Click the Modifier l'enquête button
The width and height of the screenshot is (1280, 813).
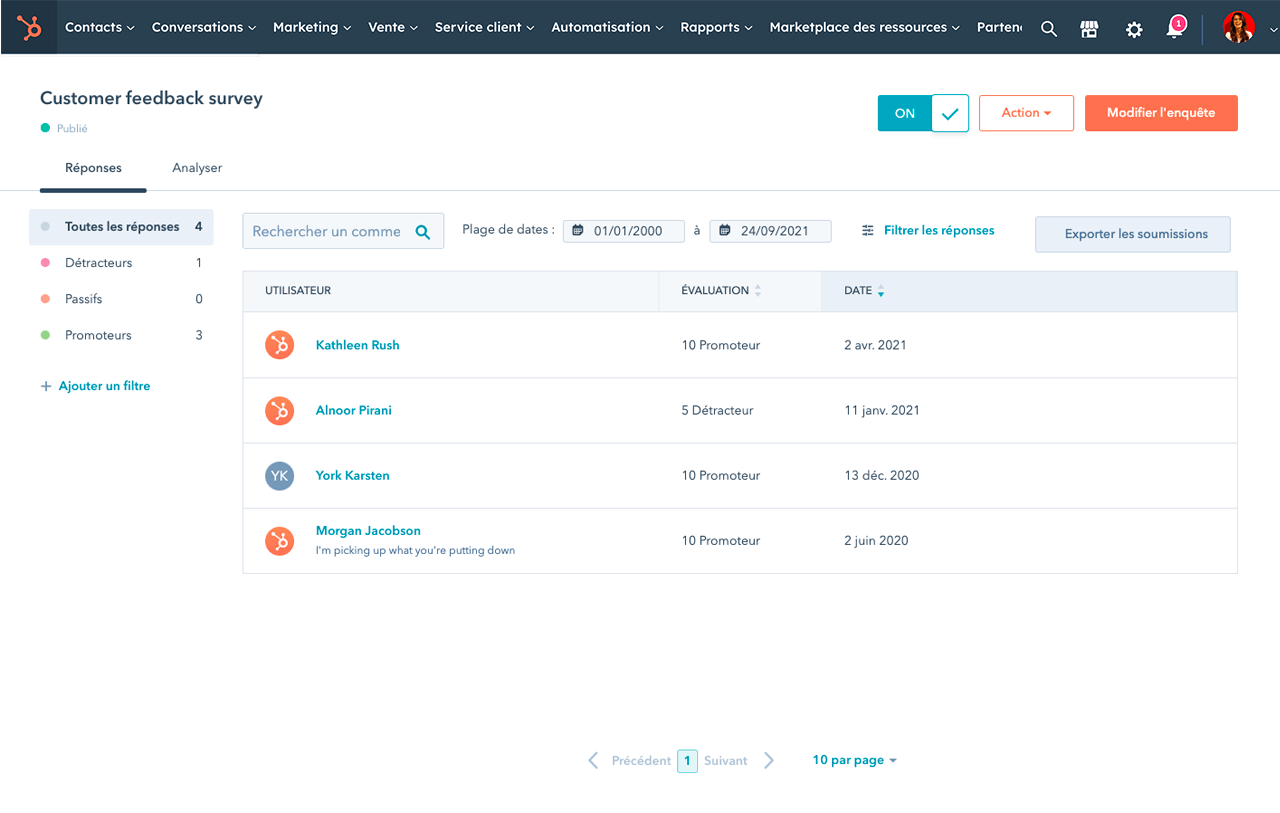[1160, 113]
